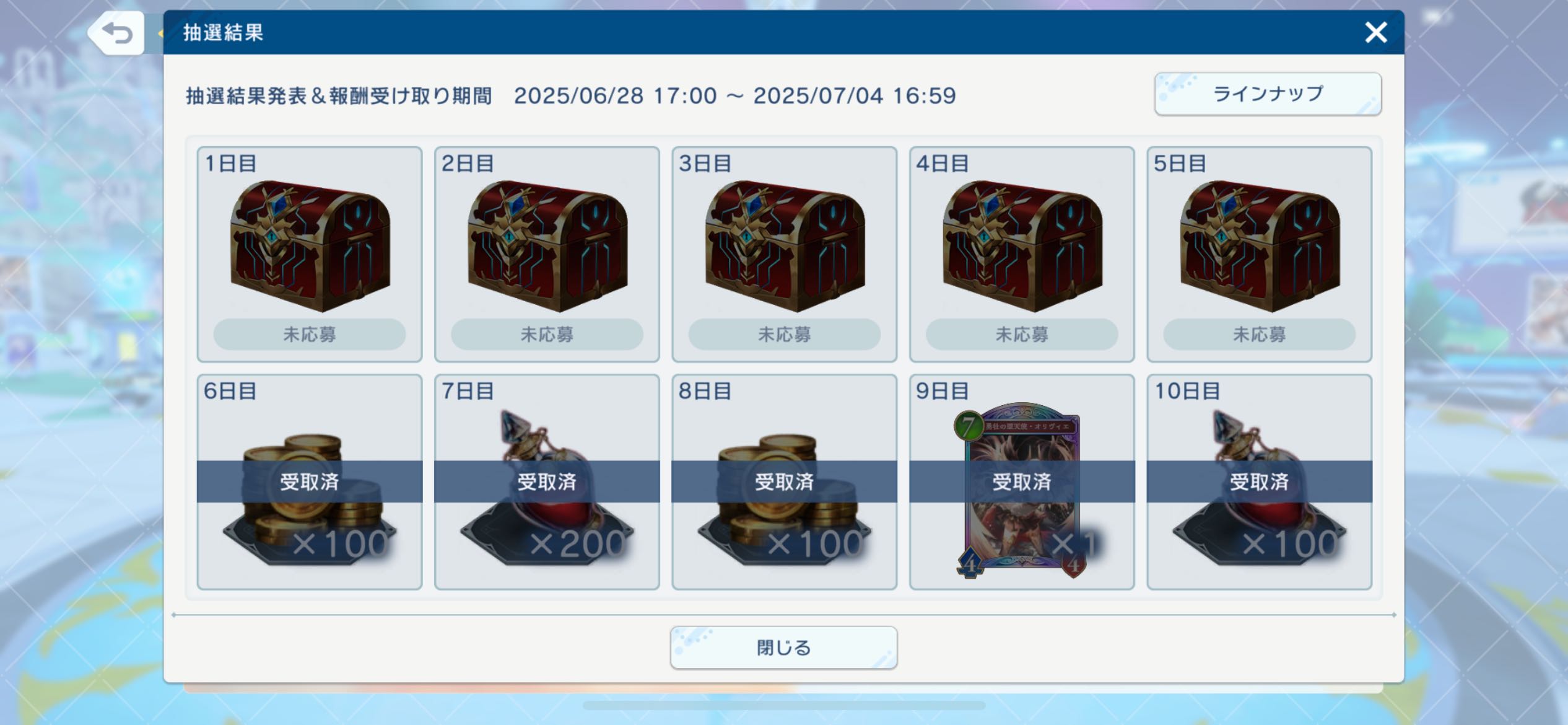This screenshot has height=725, width=1568.
Task: Click 受取済 banner on 7日目
Action: coord(547,481)
